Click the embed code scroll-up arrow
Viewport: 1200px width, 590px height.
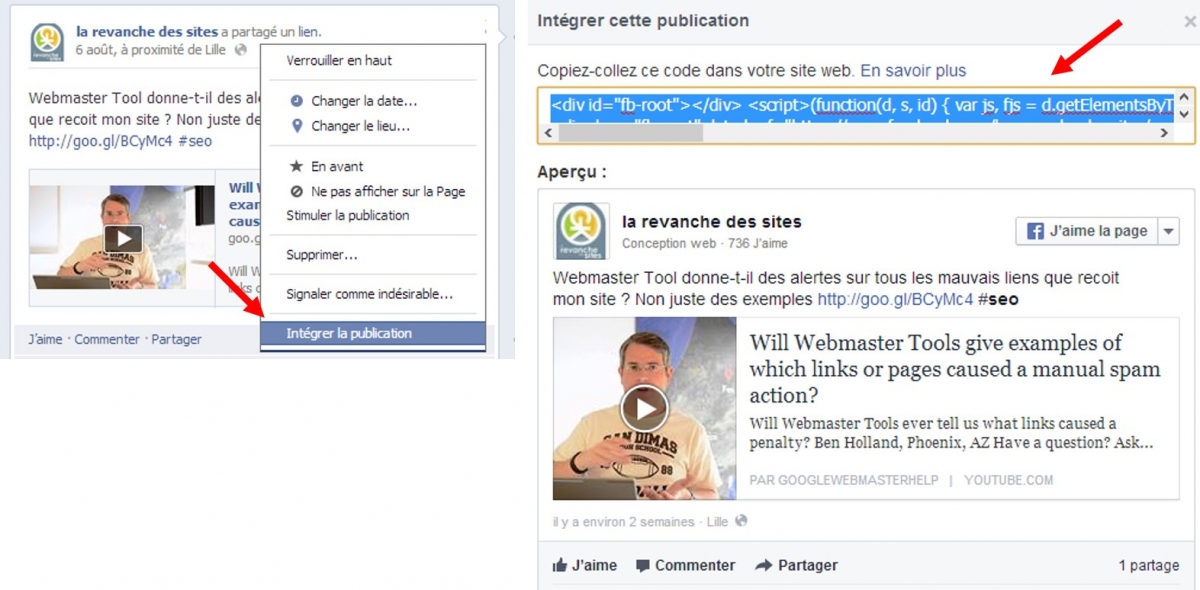[1185, 98]
